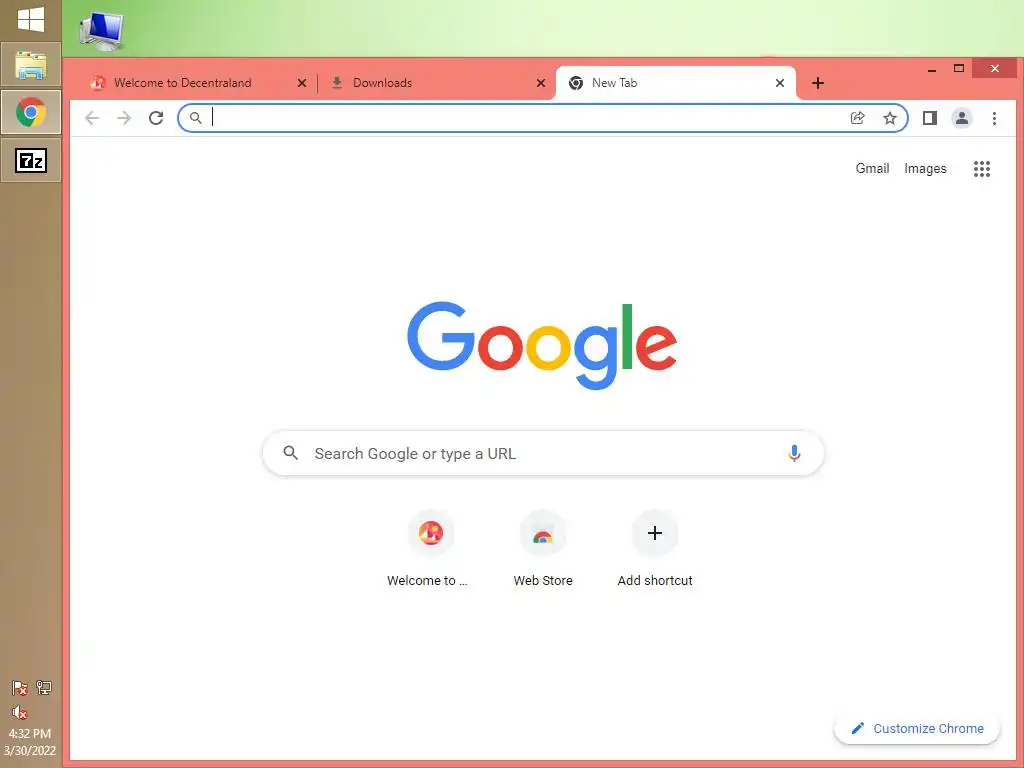The image size is (1024, 768).
Task: Switch to the Downloads tab
Action: click(436, 83)
